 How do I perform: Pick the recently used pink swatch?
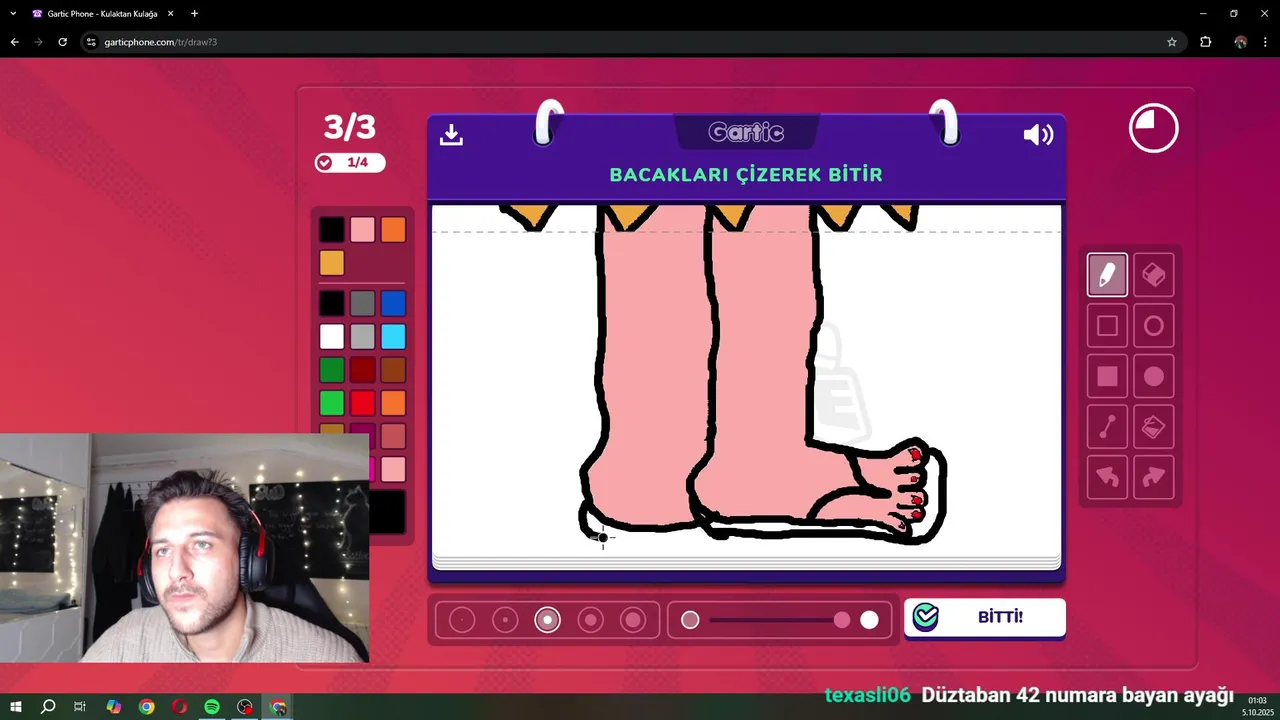click(363, 230)
